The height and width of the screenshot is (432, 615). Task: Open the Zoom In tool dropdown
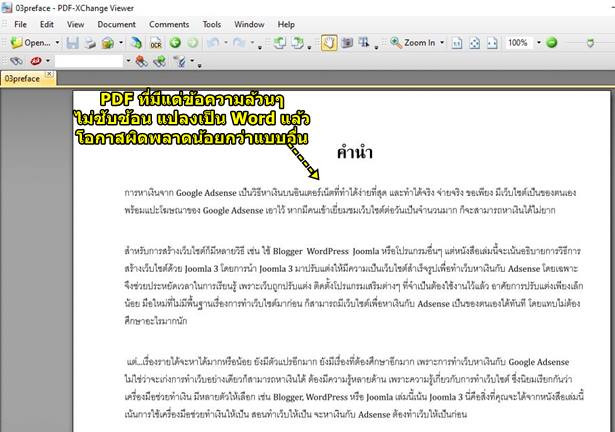442,42
